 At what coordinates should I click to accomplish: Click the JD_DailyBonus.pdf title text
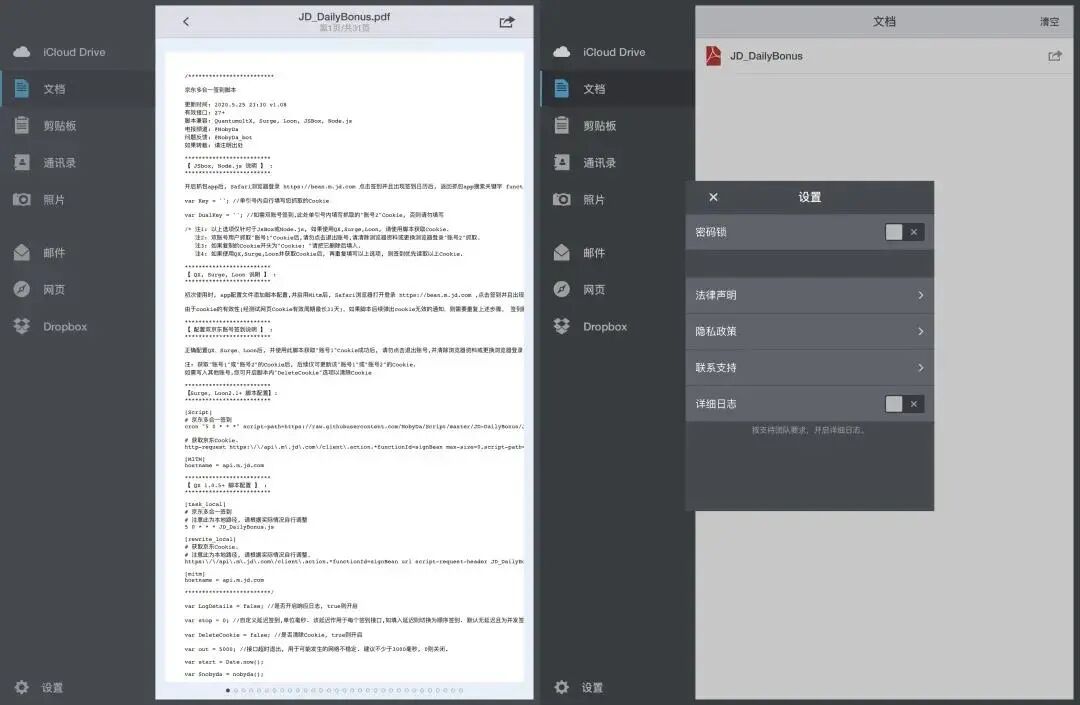(344, 17)
